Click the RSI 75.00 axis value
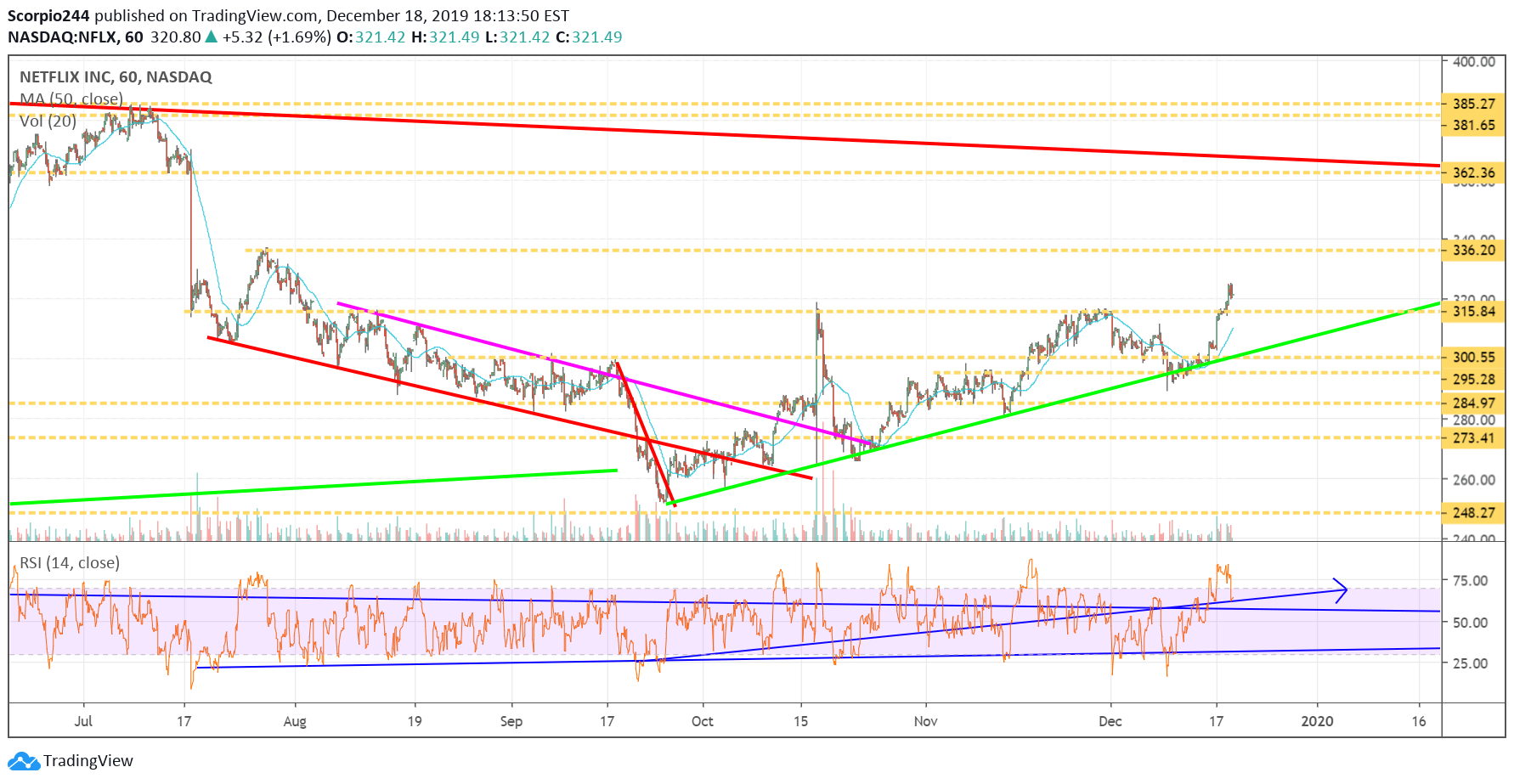1514x784 pixels. [1470, 580]
